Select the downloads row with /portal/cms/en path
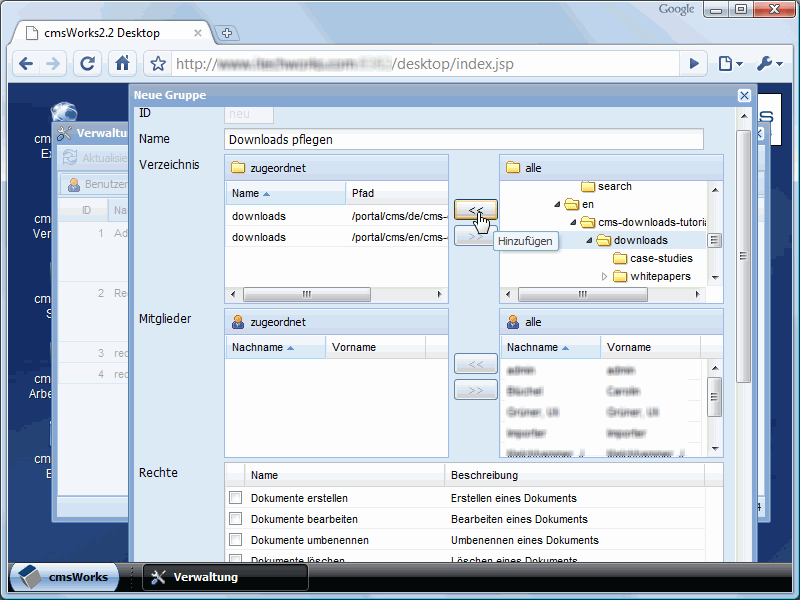 coord(337,237)
